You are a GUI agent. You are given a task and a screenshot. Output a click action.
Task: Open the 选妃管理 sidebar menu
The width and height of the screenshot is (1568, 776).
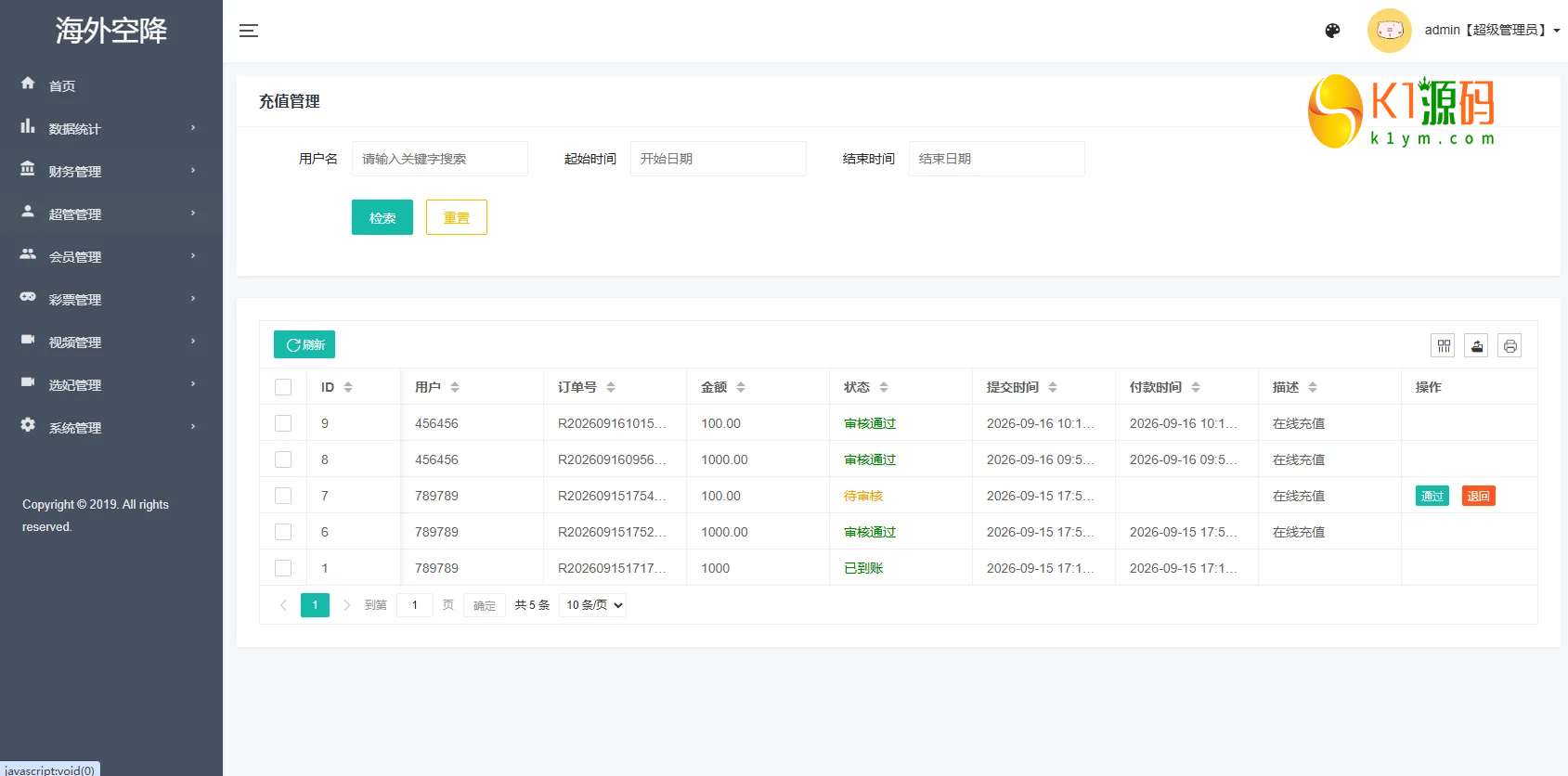pyautogui.click(x=111, y=384)
